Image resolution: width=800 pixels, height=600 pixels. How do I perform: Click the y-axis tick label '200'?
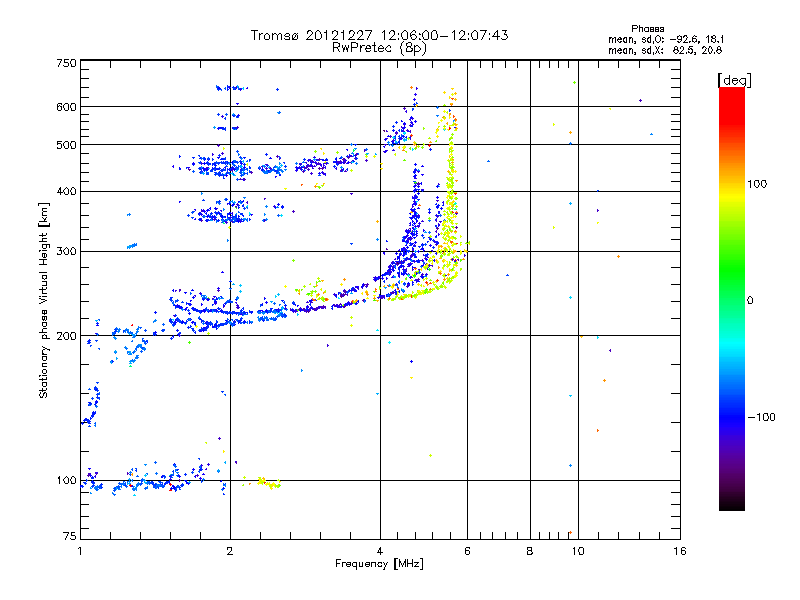click(66, 336)
